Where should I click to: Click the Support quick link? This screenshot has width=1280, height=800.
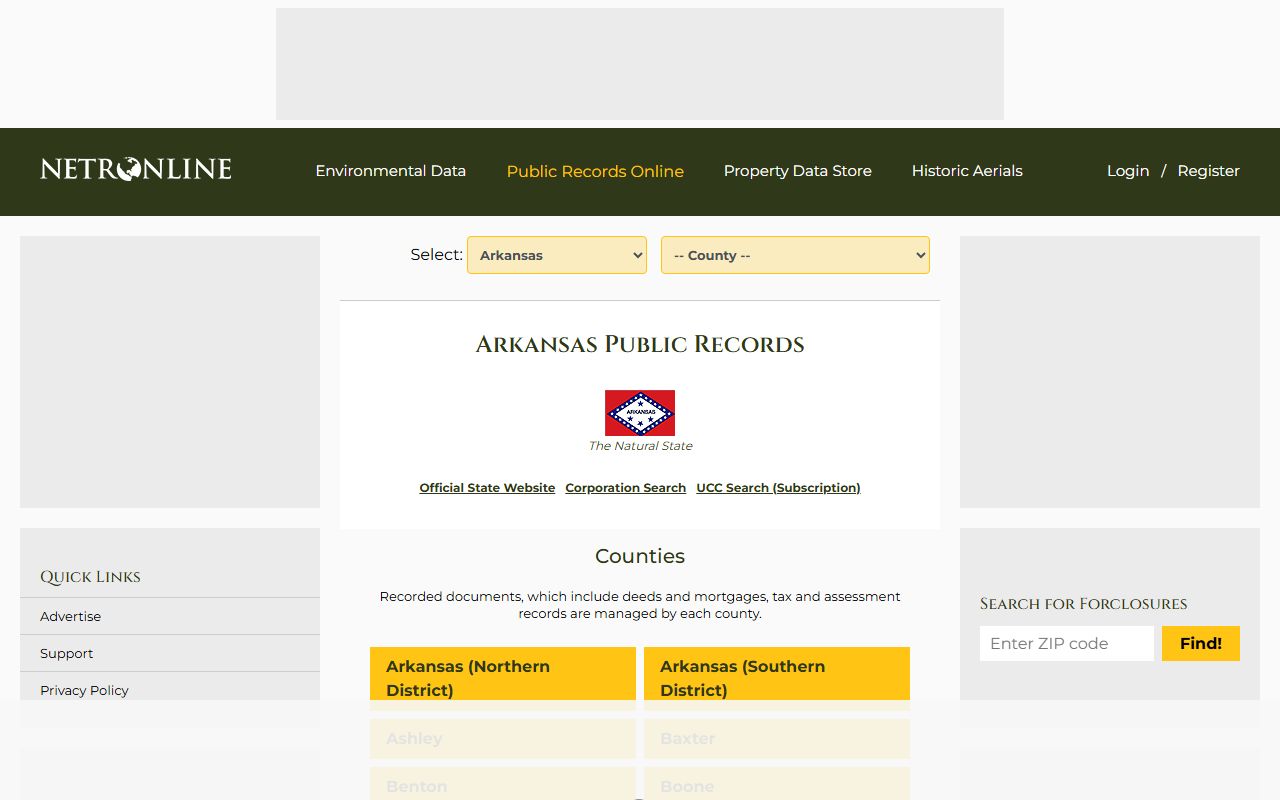(67, 653)
